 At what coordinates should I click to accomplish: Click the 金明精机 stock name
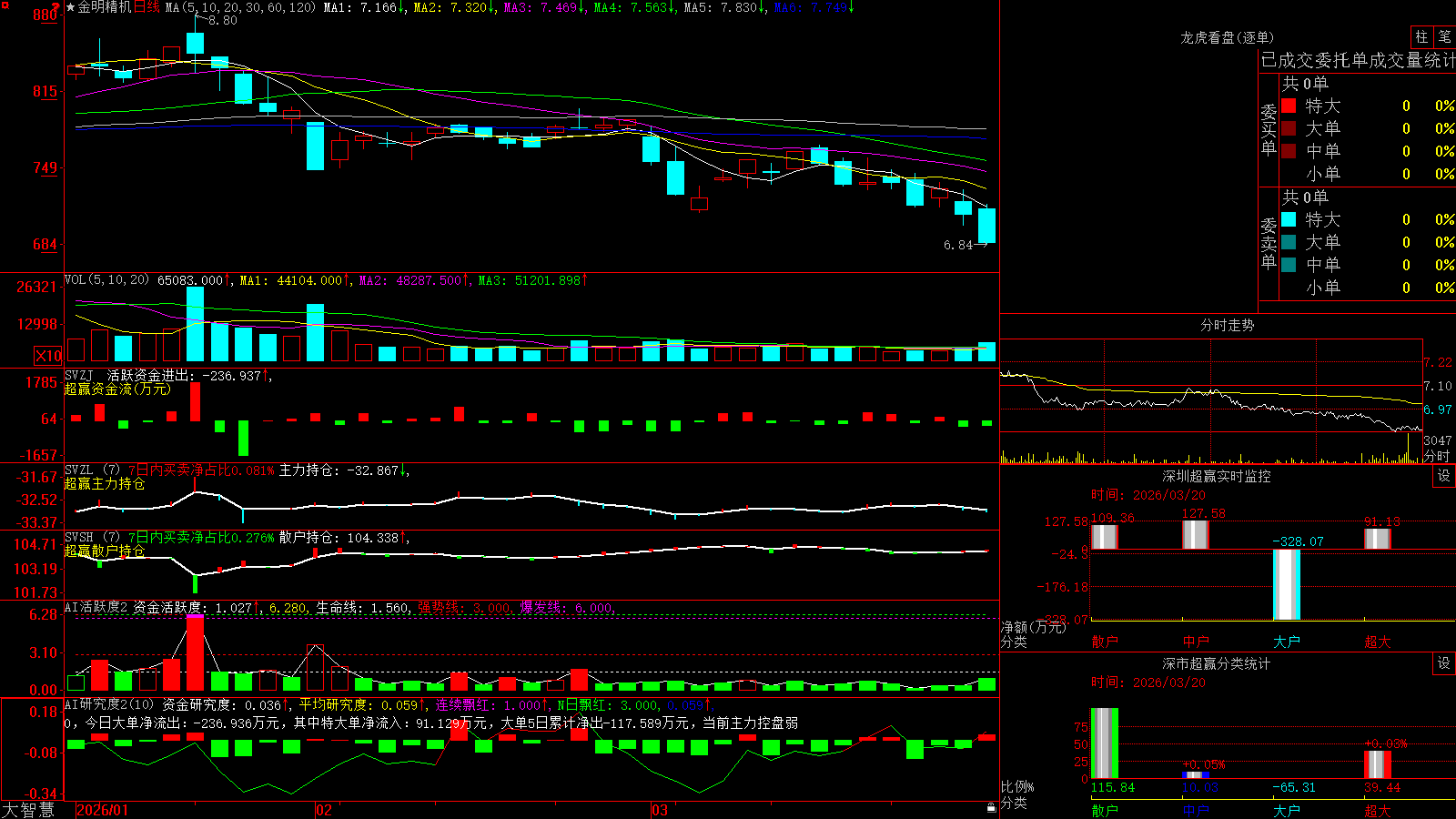pyautogui.click(x=105, y=7)
